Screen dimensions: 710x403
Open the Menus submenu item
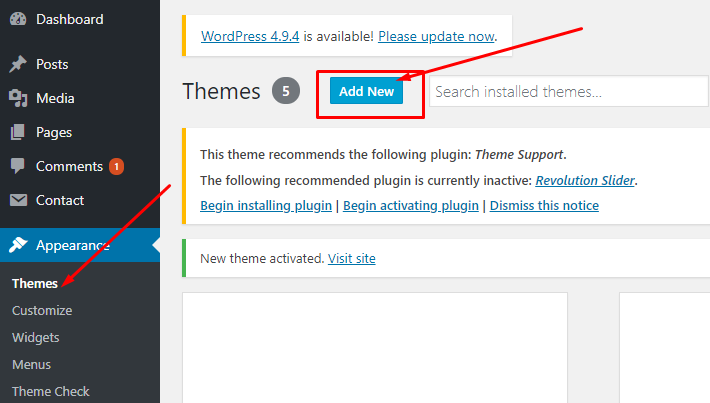click(x=32, y=365)
